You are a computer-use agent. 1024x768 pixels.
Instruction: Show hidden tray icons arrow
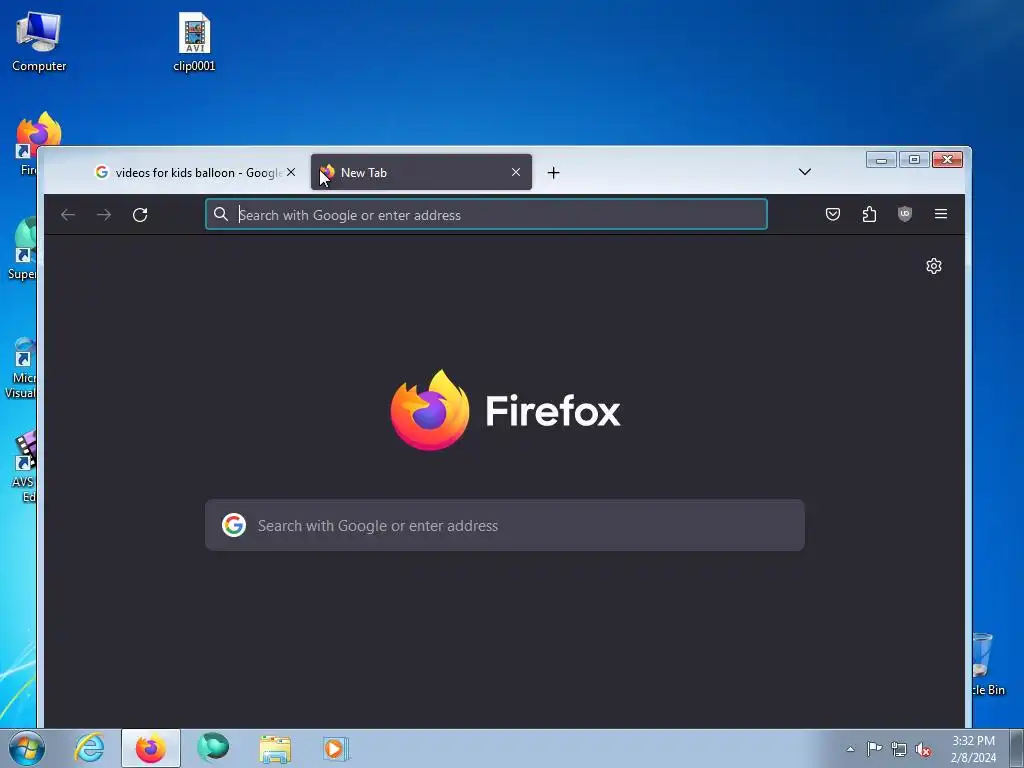click(x=850, y=749)
